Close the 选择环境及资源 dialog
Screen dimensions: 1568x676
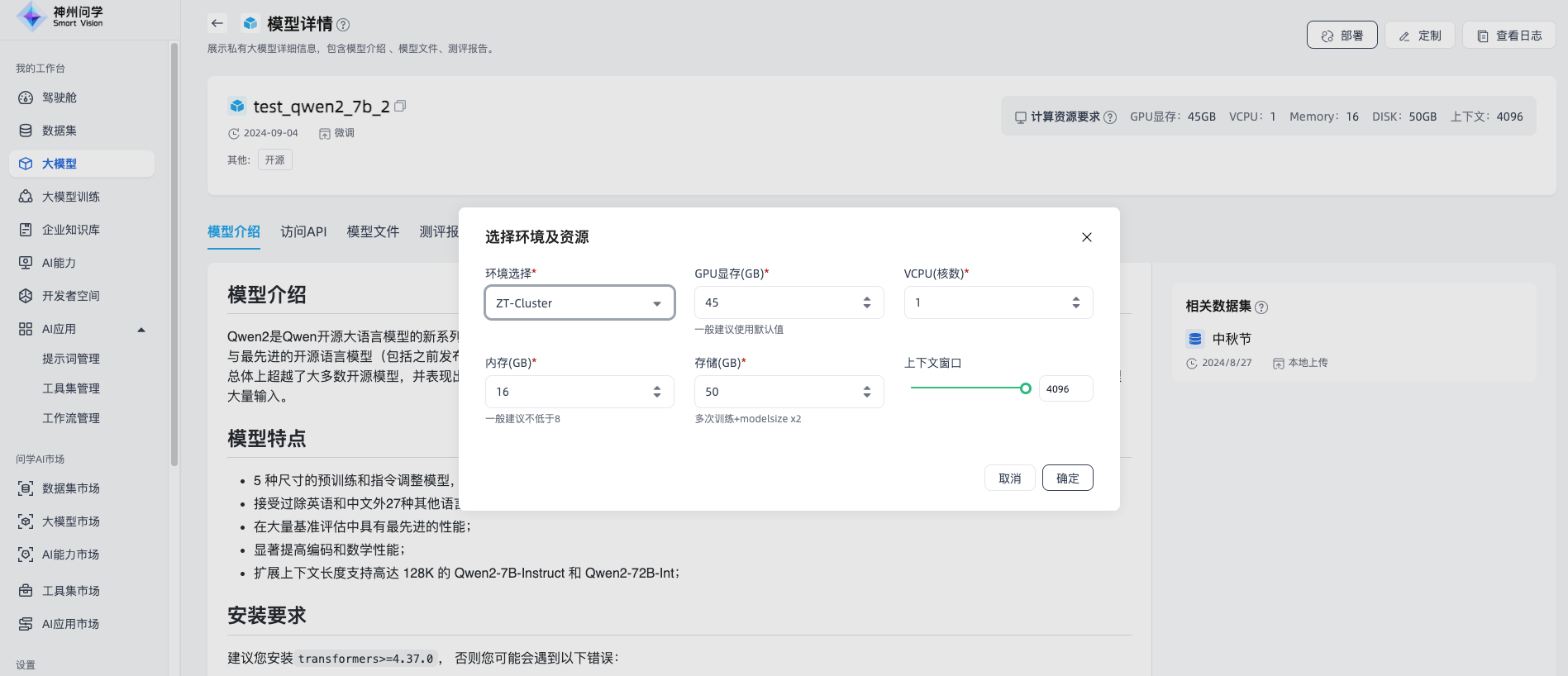(x=1086, y=237)
